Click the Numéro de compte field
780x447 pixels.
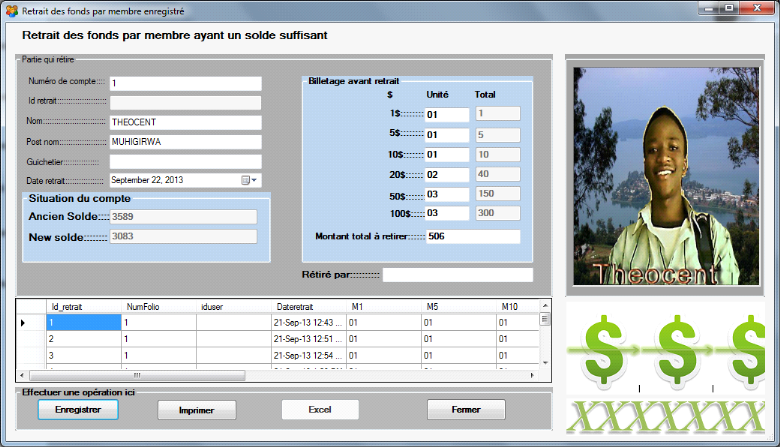click(185, 83)
